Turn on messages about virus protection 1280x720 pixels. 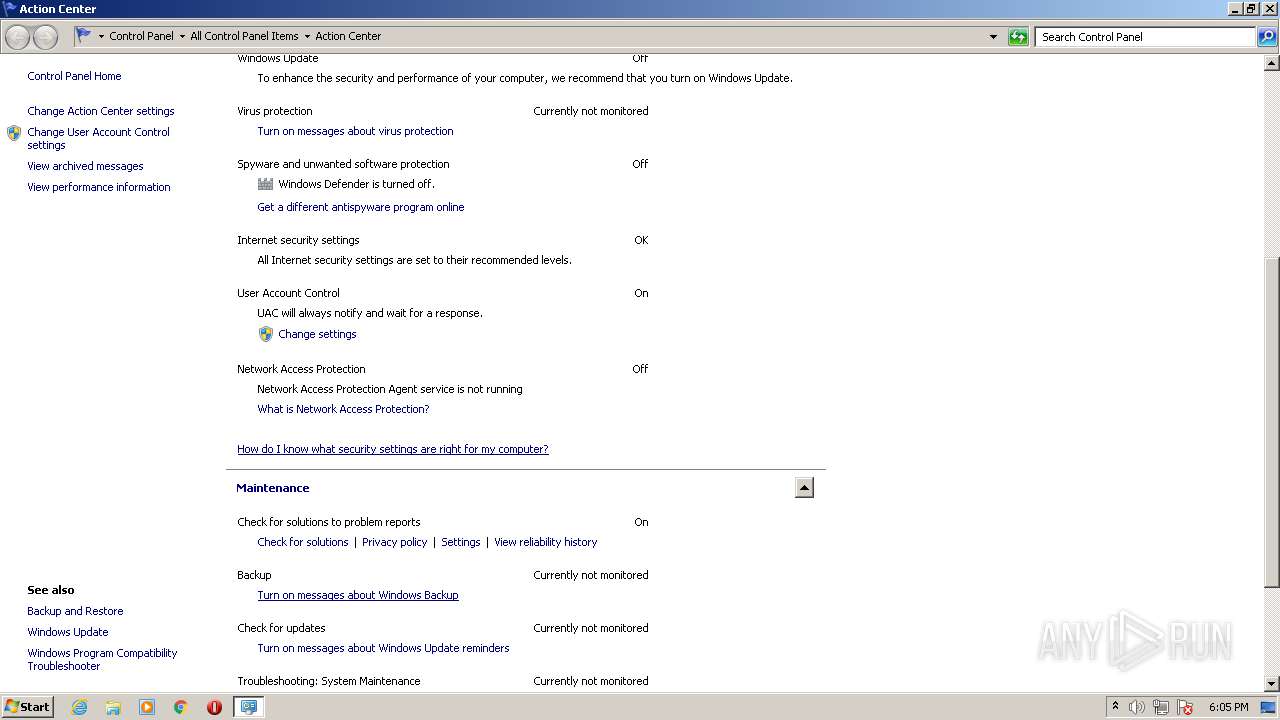point(355,131)
